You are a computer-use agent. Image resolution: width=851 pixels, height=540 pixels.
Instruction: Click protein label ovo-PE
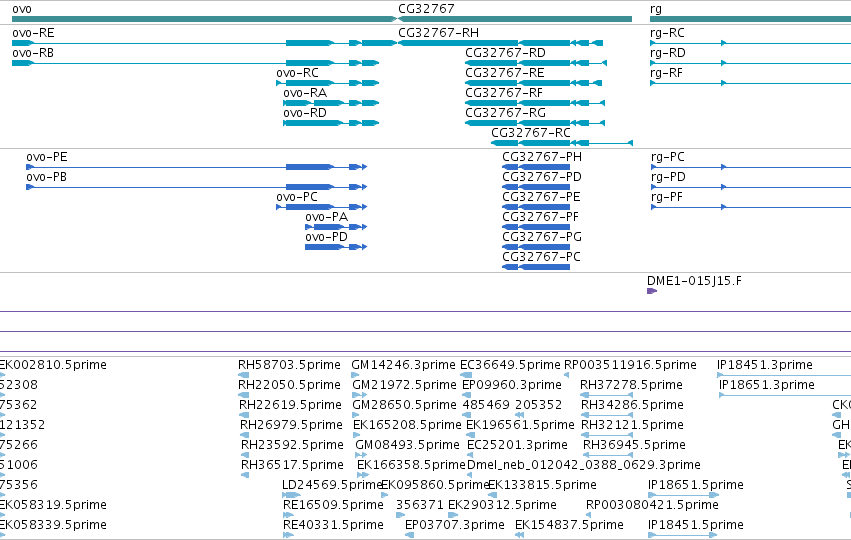coord(47,157)
